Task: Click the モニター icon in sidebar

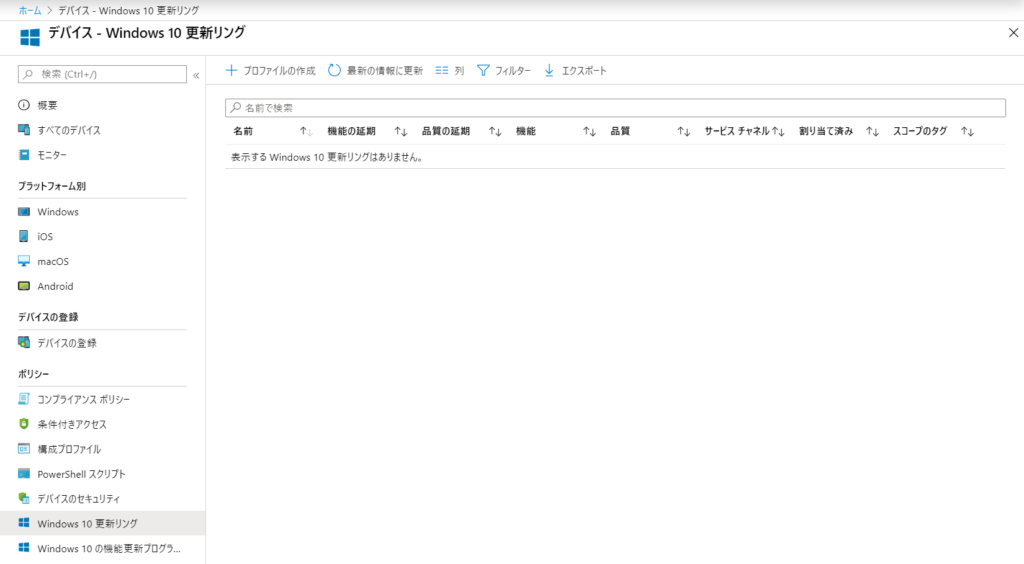Action: pos(24,155)
